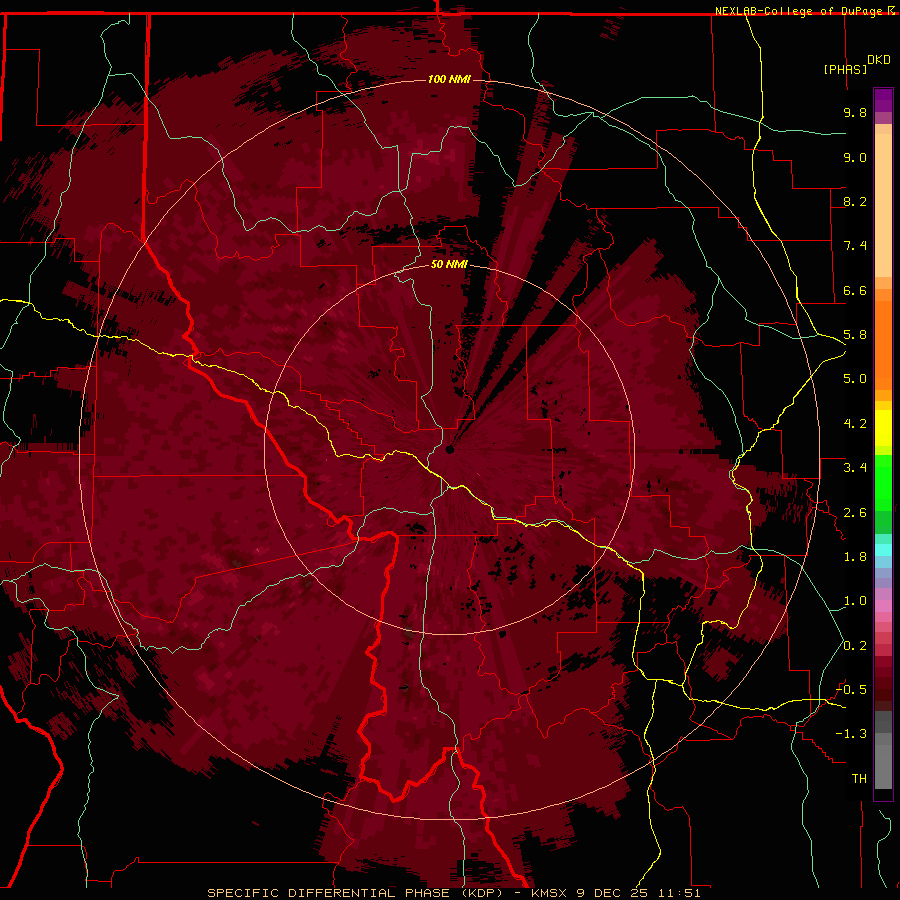Click the 2.6 value on color scale

[x=855, y=513]
